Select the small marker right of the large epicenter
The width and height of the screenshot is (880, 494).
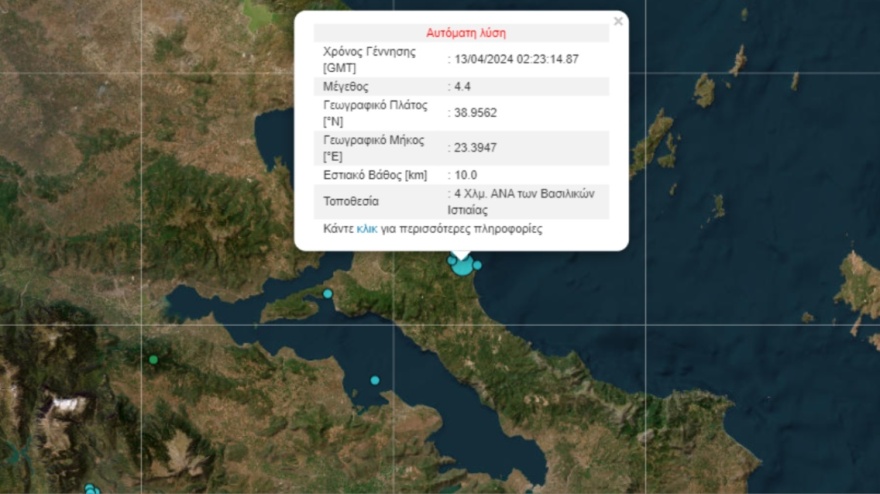[477, 266]
